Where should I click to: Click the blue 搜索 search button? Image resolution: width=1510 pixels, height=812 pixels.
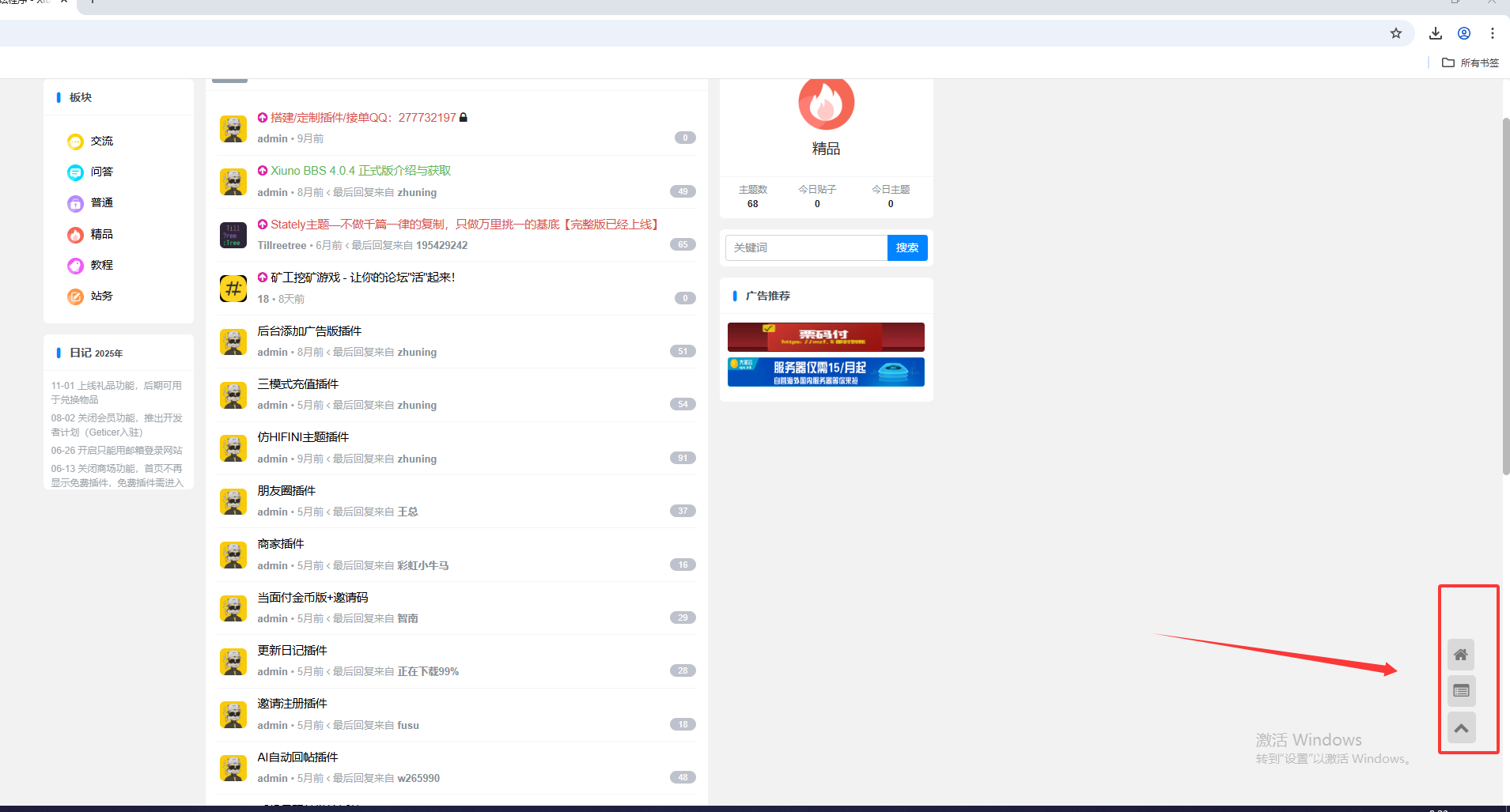907,248
